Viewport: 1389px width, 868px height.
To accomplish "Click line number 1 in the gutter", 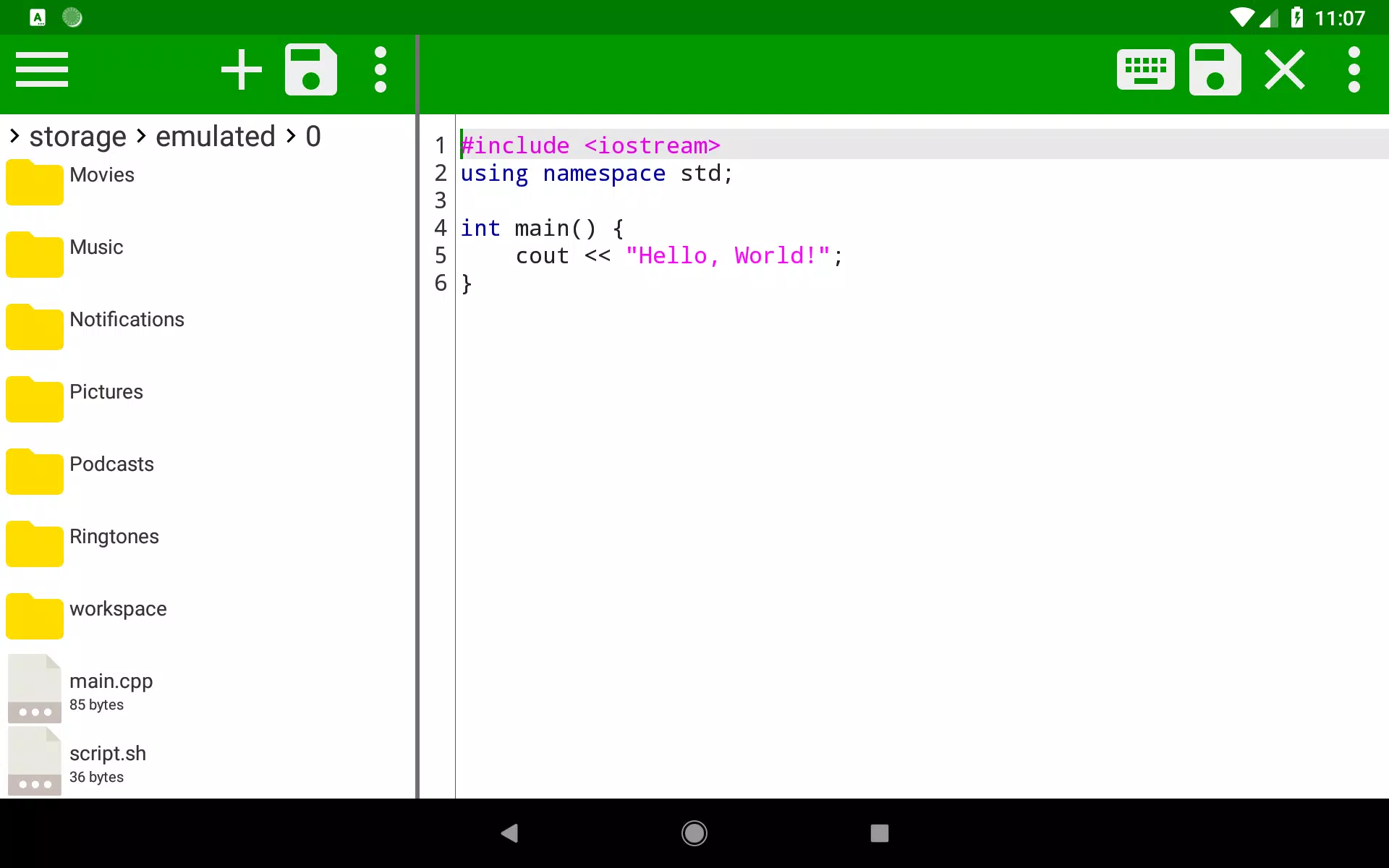I will pos(440,145).
